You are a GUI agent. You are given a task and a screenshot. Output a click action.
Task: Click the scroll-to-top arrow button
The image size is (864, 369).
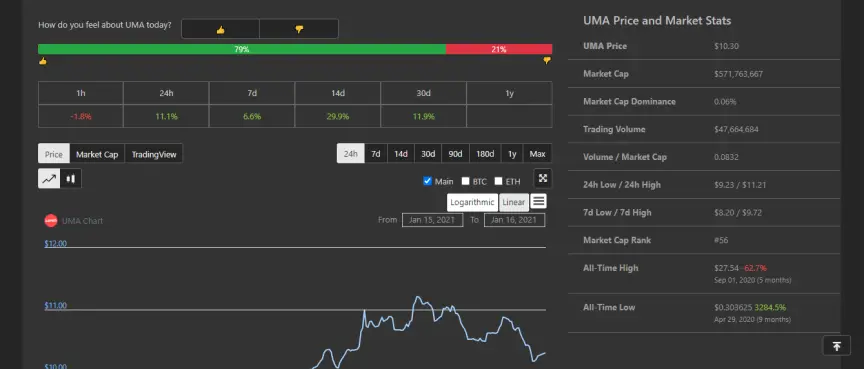click(x=836, y=346)
